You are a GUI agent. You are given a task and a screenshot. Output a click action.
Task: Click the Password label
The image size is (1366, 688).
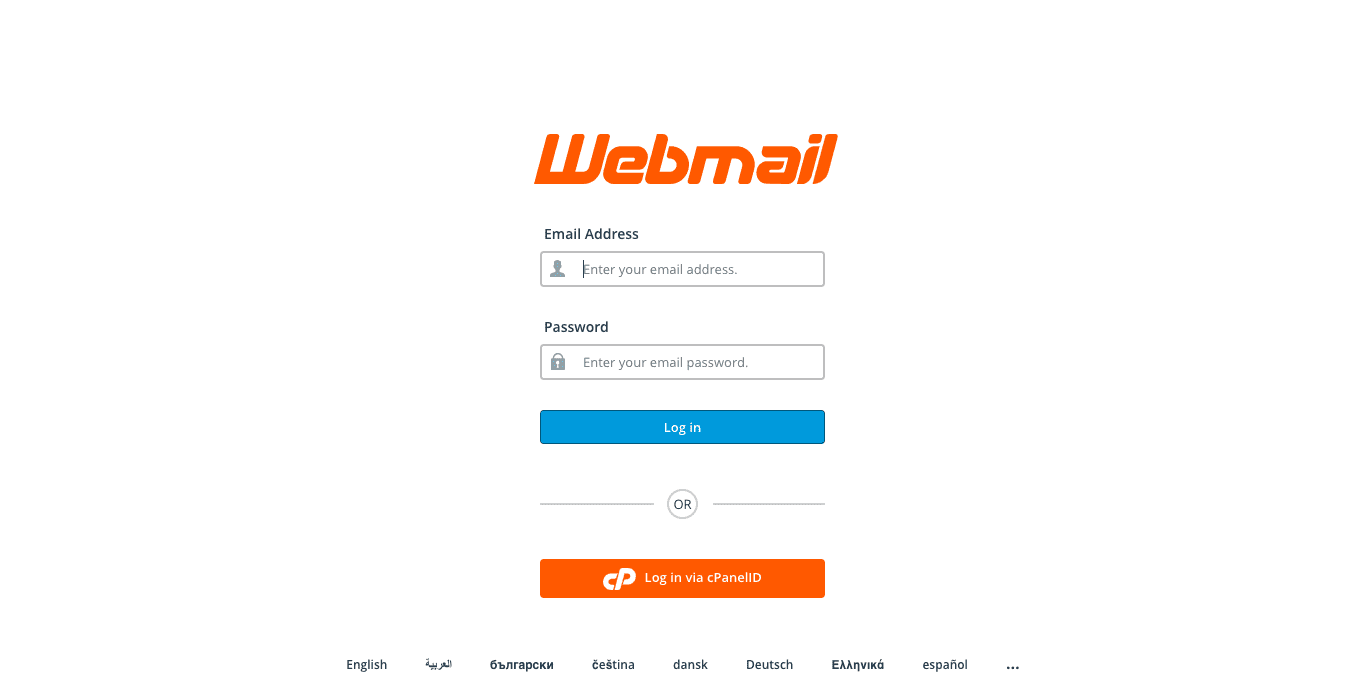pyautogui.click(x=576, y=327)
